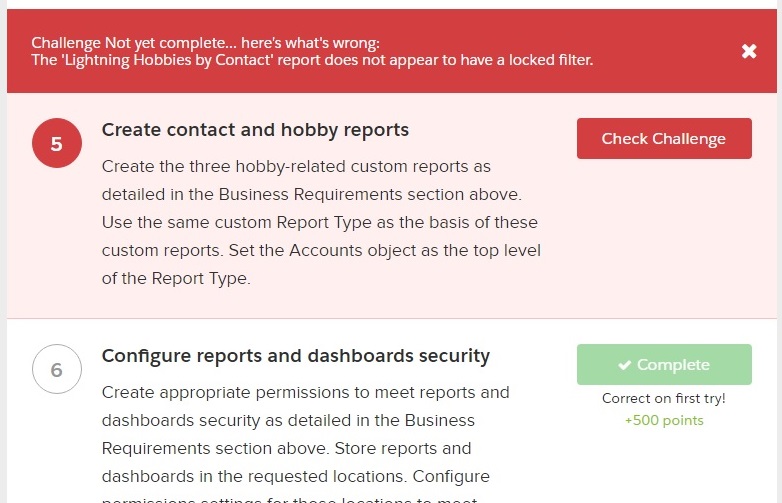Viewport: 782px width, 503px height.
Task: Click the 'Correct on first try!' text
Action: tap(664, 398)
